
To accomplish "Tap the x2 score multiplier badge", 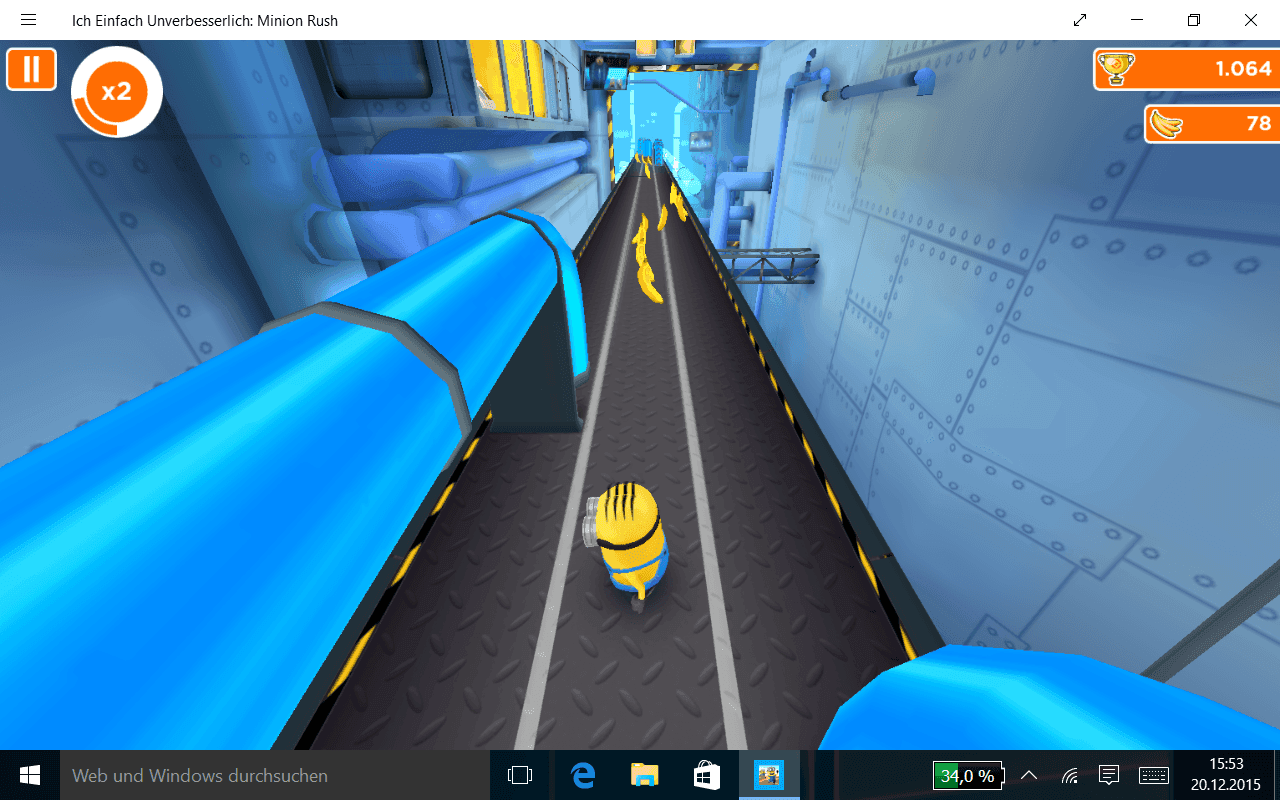I will click(x=117, y=92).
